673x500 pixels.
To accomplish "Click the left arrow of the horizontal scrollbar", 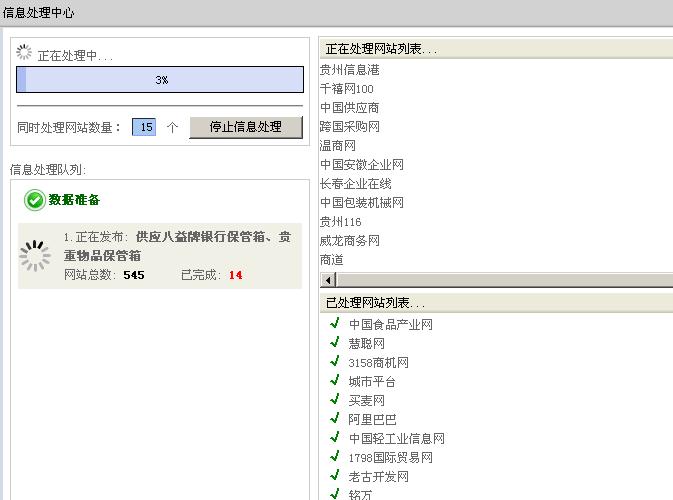I will 327,279.
